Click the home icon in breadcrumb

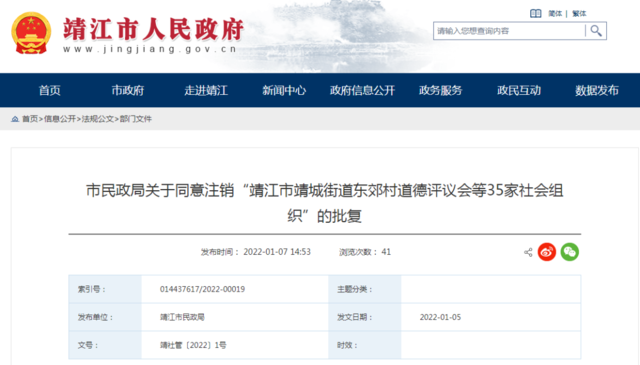(15, 119)
